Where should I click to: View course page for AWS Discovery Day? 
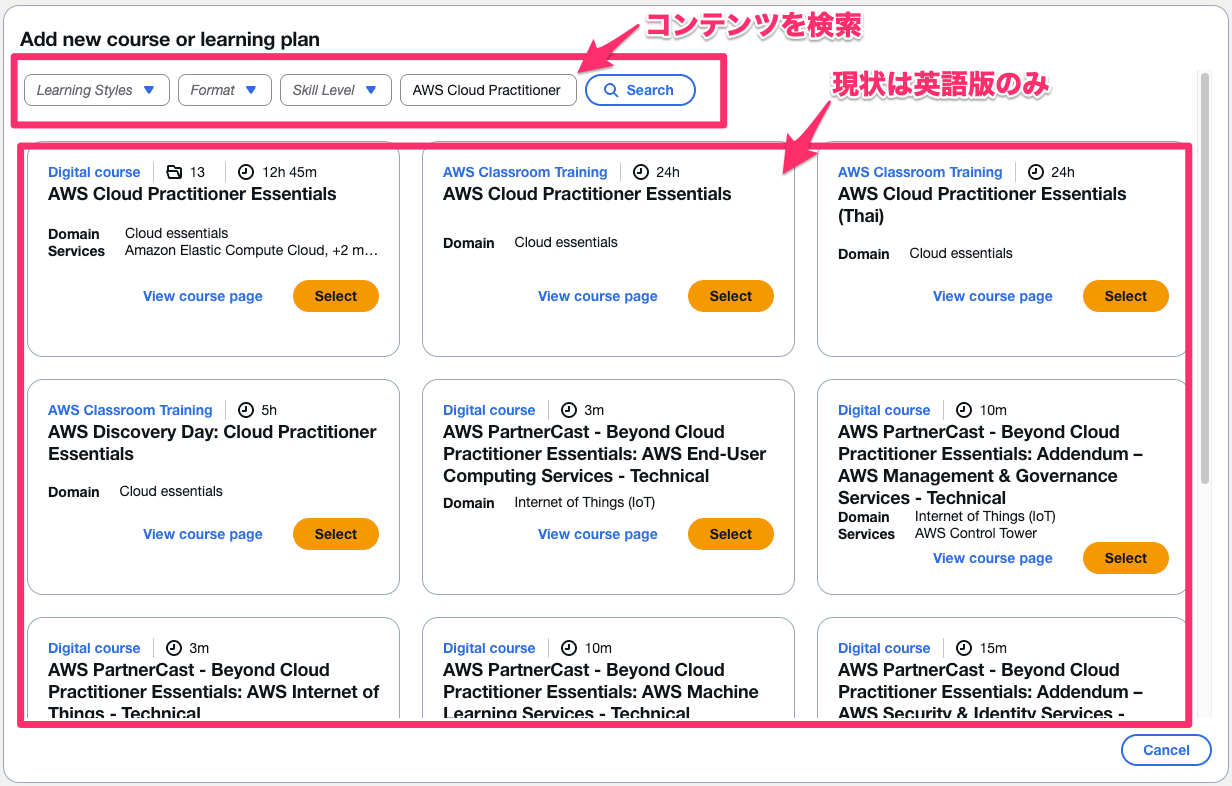coord(203,534)
